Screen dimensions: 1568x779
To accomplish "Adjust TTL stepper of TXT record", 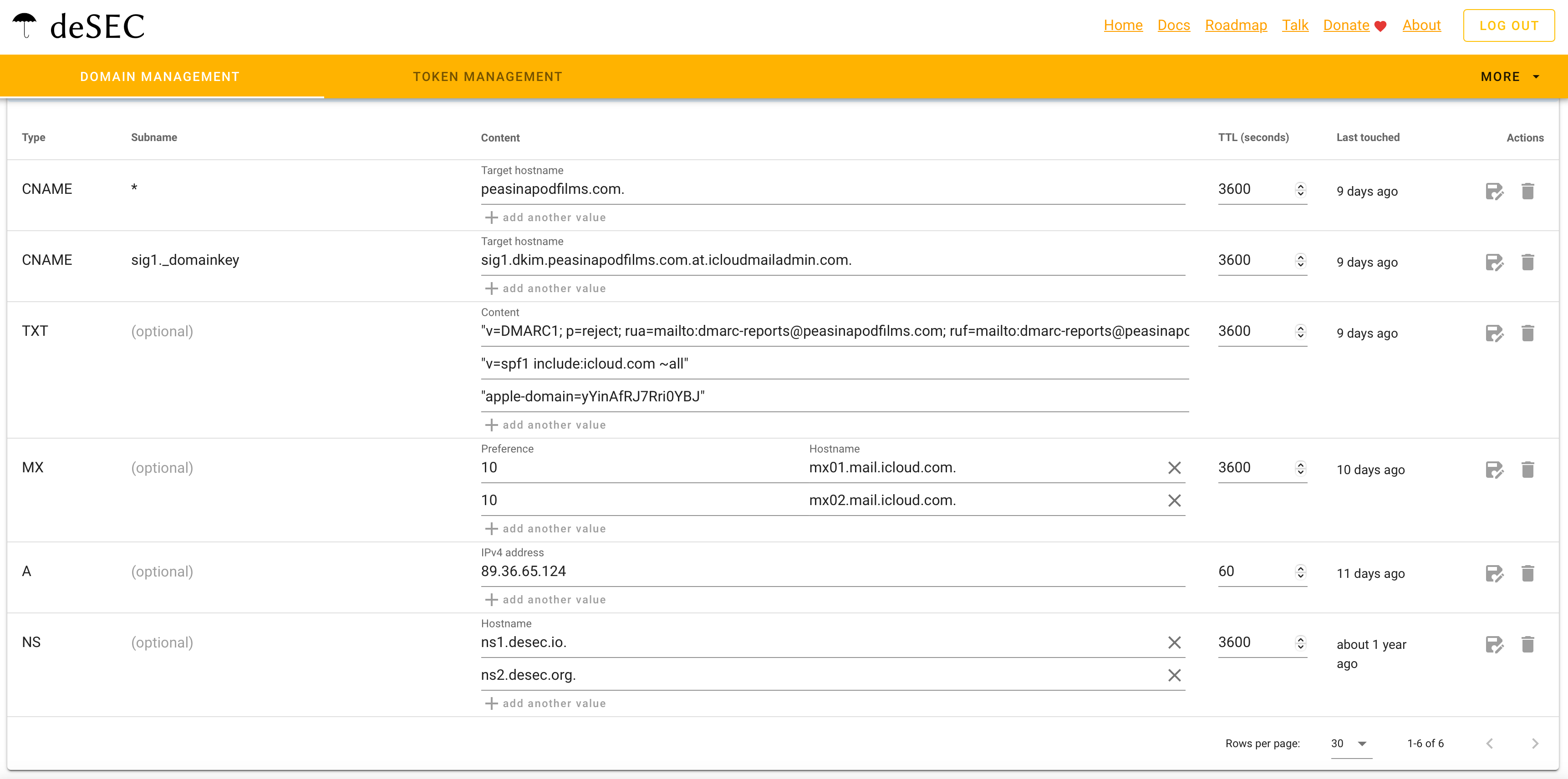I will pos(1301,331).
